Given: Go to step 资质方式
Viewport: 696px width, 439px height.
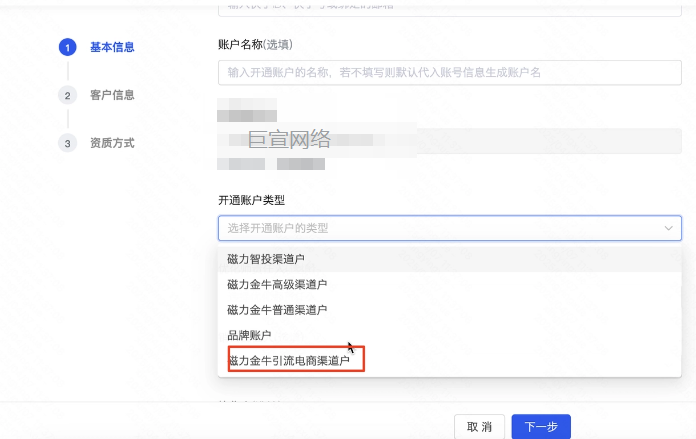Looking at the screenshot, I should [x=112, y=143].
